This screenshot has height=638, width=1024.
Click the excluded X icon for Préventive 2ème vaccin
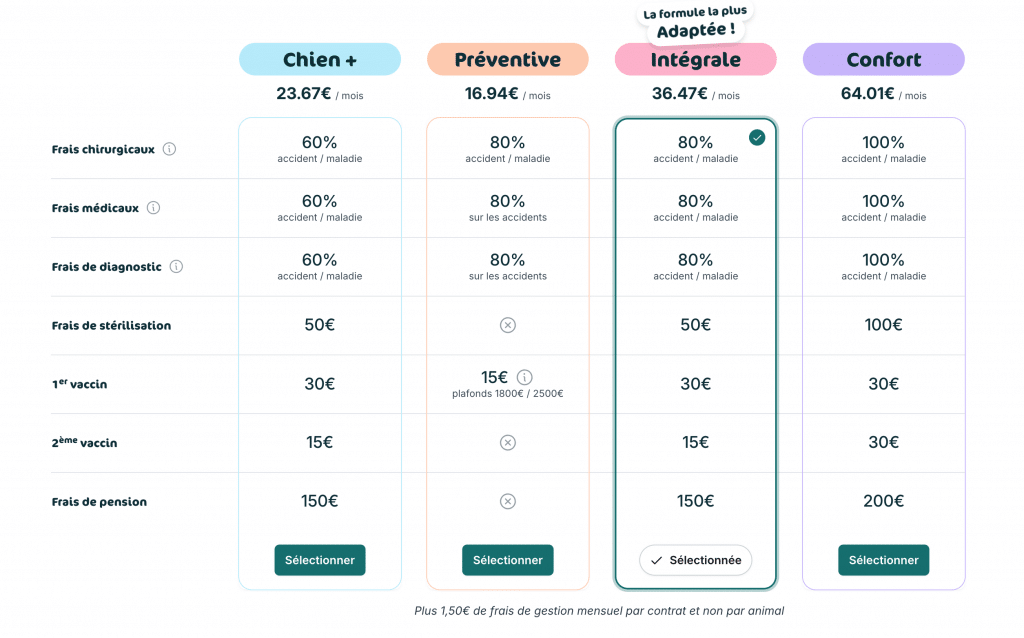click(507, 442)
